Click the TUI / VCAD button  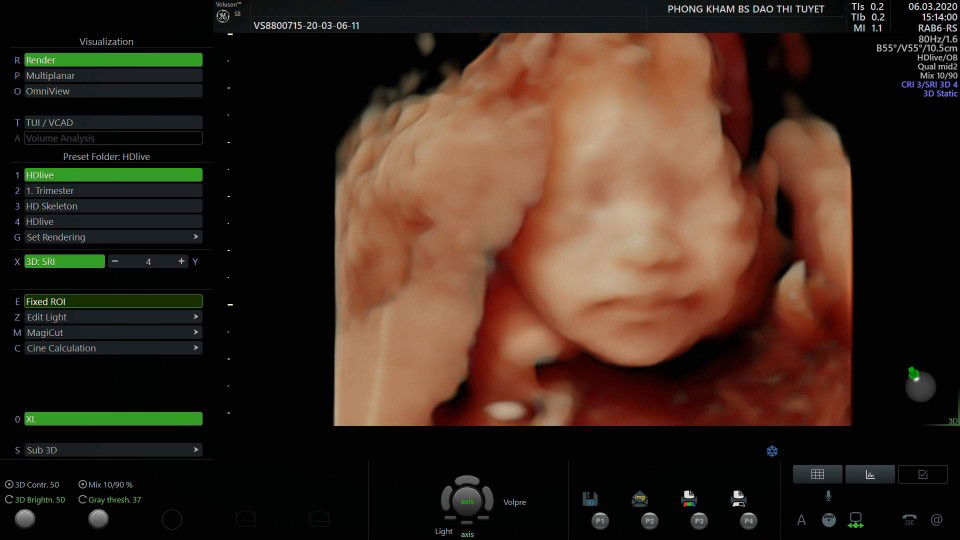coord(113,123)
